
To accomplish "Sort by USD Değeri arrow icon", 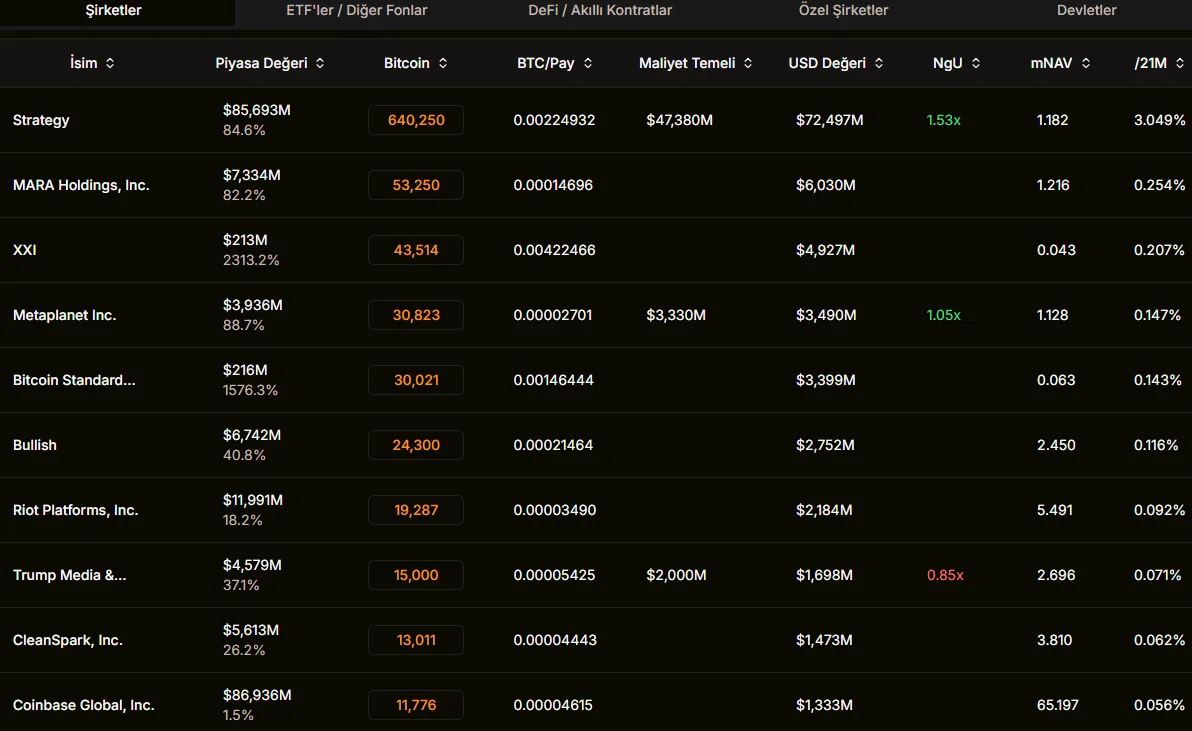I will (x=879, y=63).
